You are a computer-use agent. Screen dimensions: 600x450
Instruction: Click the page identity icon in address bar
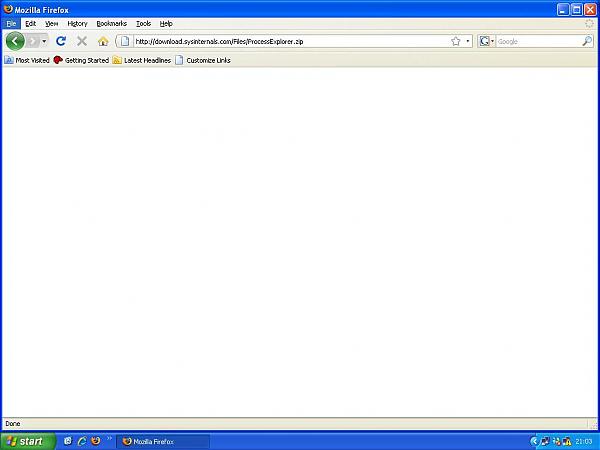[125, 41]
